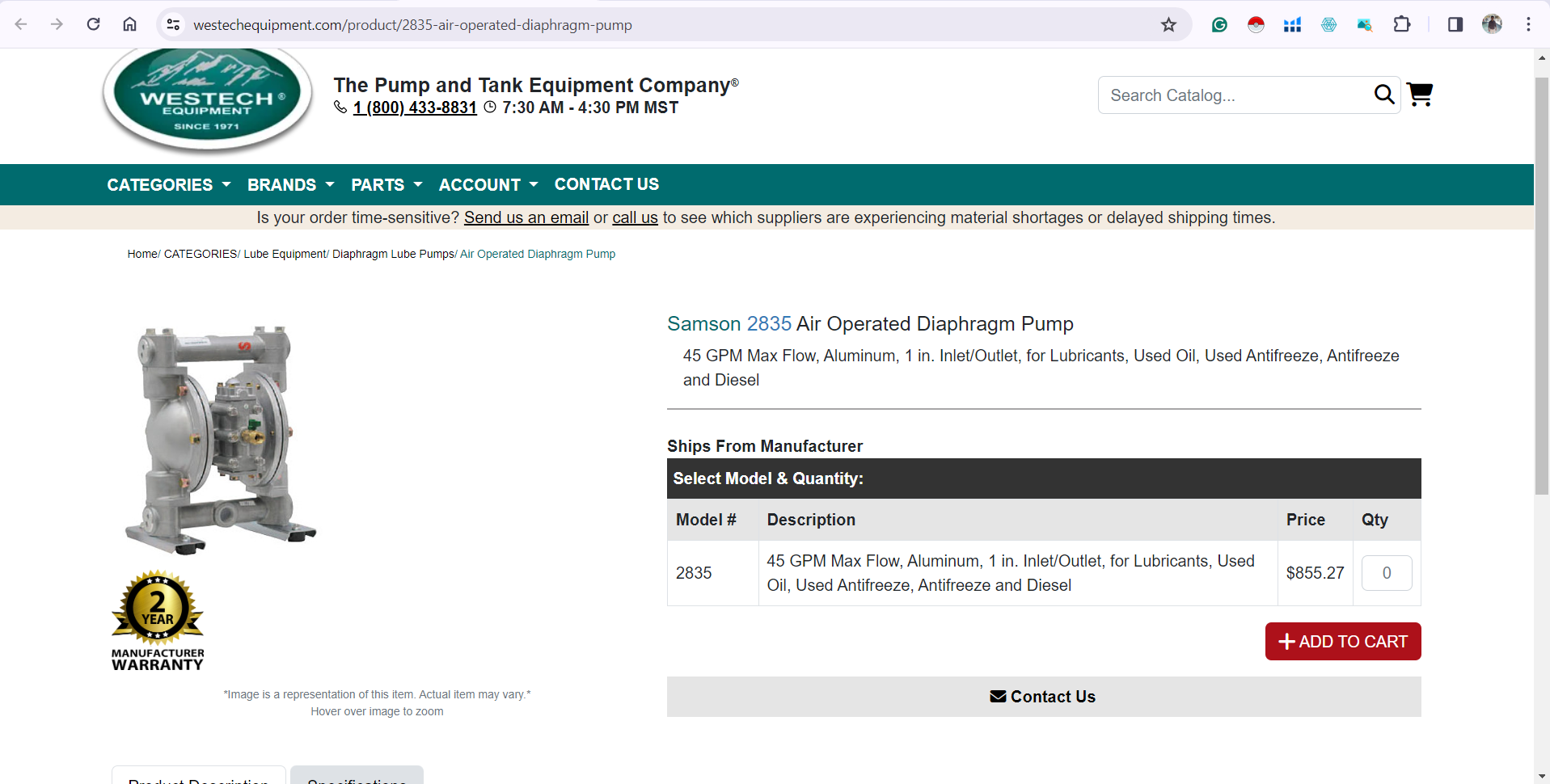Screen dimensions: 1550x784
Task: Go forward with the browser arrow
Action: [x=57, y=24]
